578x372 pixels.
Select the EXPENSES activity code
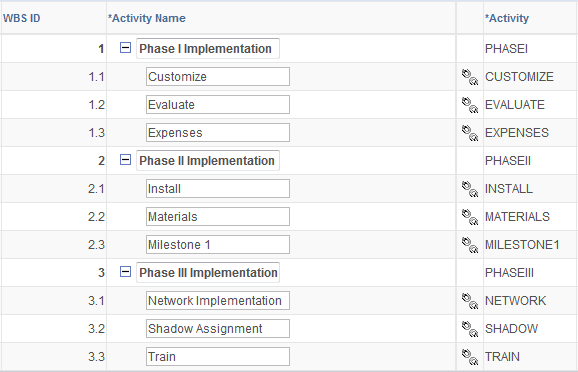tap(517, 133)
